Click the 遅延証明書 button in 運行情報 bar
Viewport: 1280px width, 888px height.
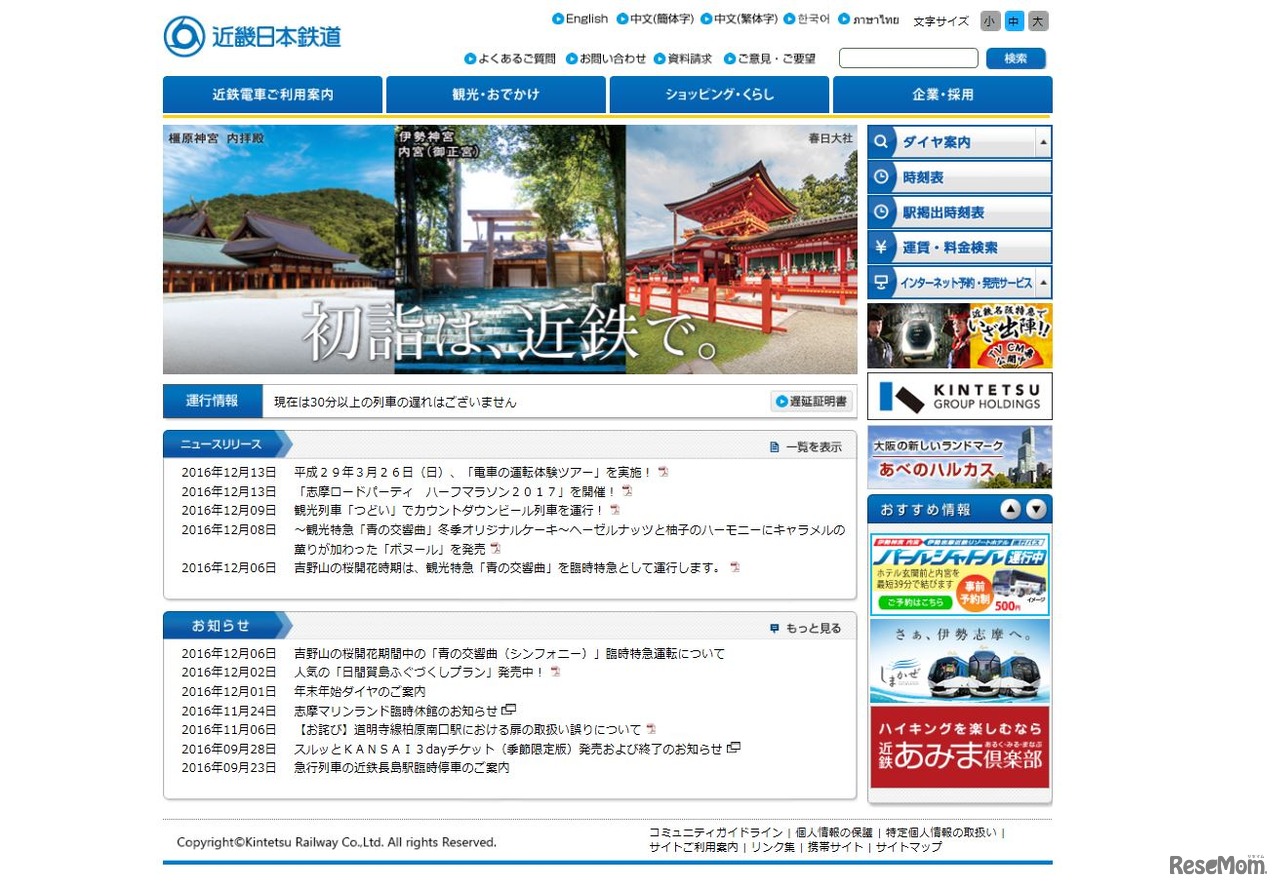coord(810,401)
